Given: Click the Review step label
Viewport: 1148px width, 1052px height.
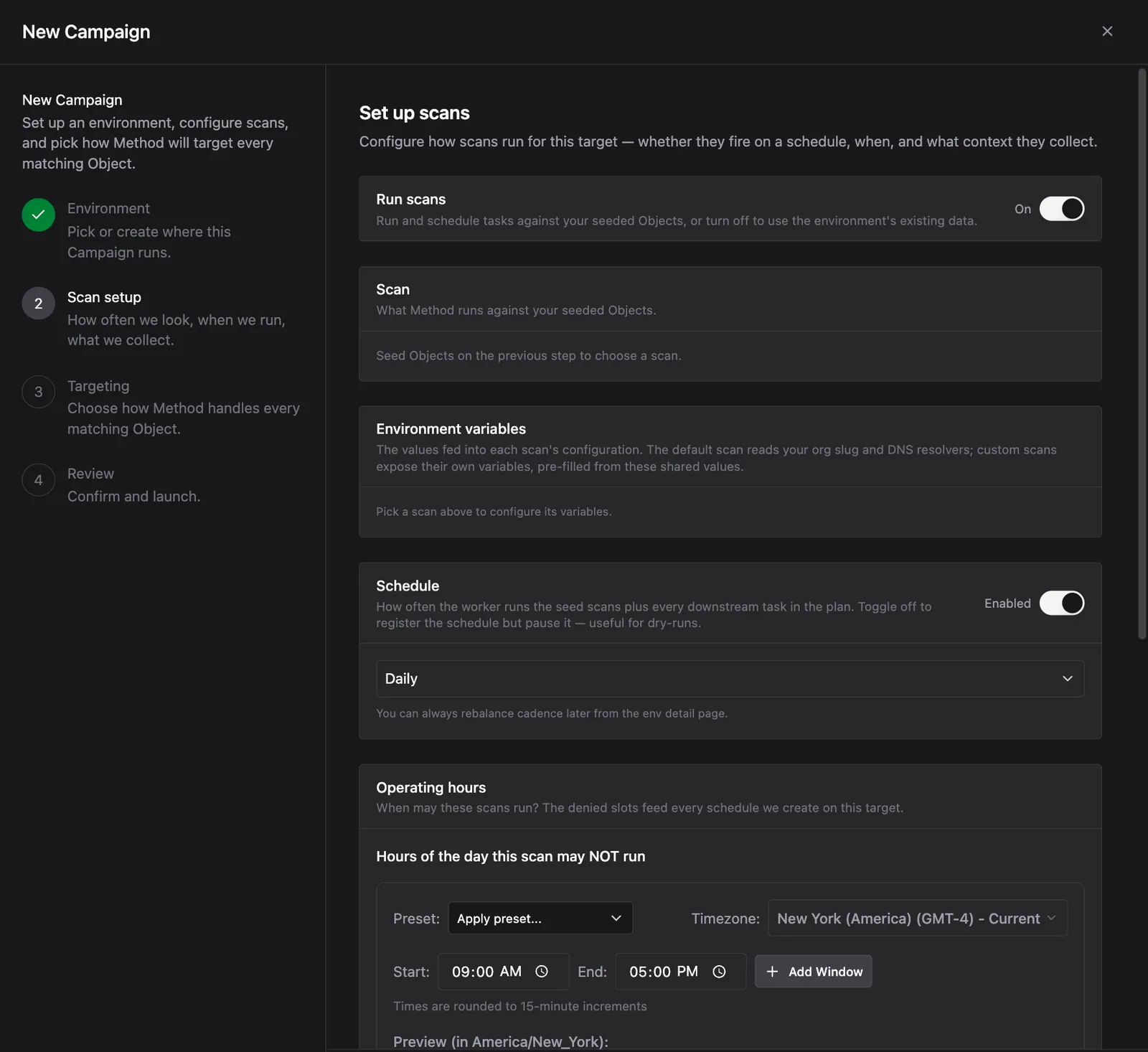Looking at the screenshot, I should [90, 474].
